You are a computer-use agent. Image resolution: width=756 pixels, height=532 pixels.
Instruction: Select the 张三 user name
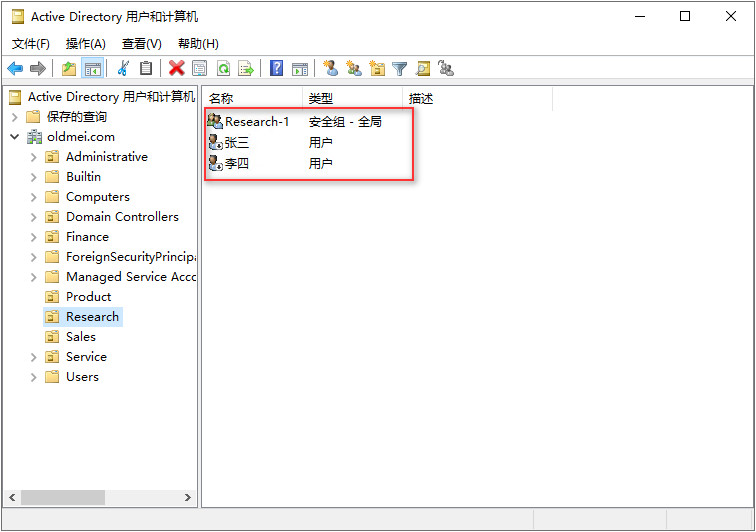tap(237, 142)
